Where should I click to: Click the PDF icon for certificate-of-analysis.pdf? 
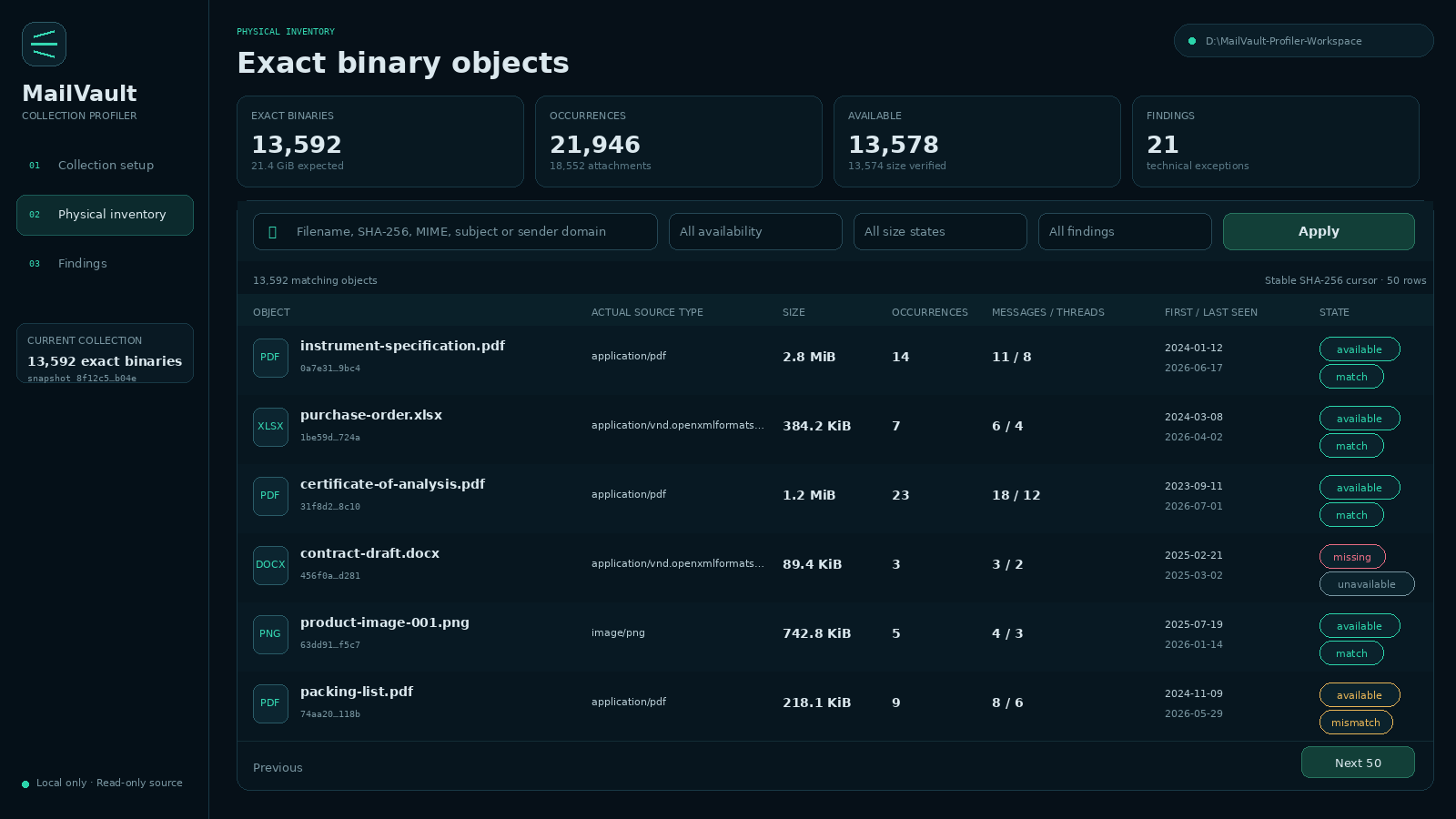coord(270,496)
